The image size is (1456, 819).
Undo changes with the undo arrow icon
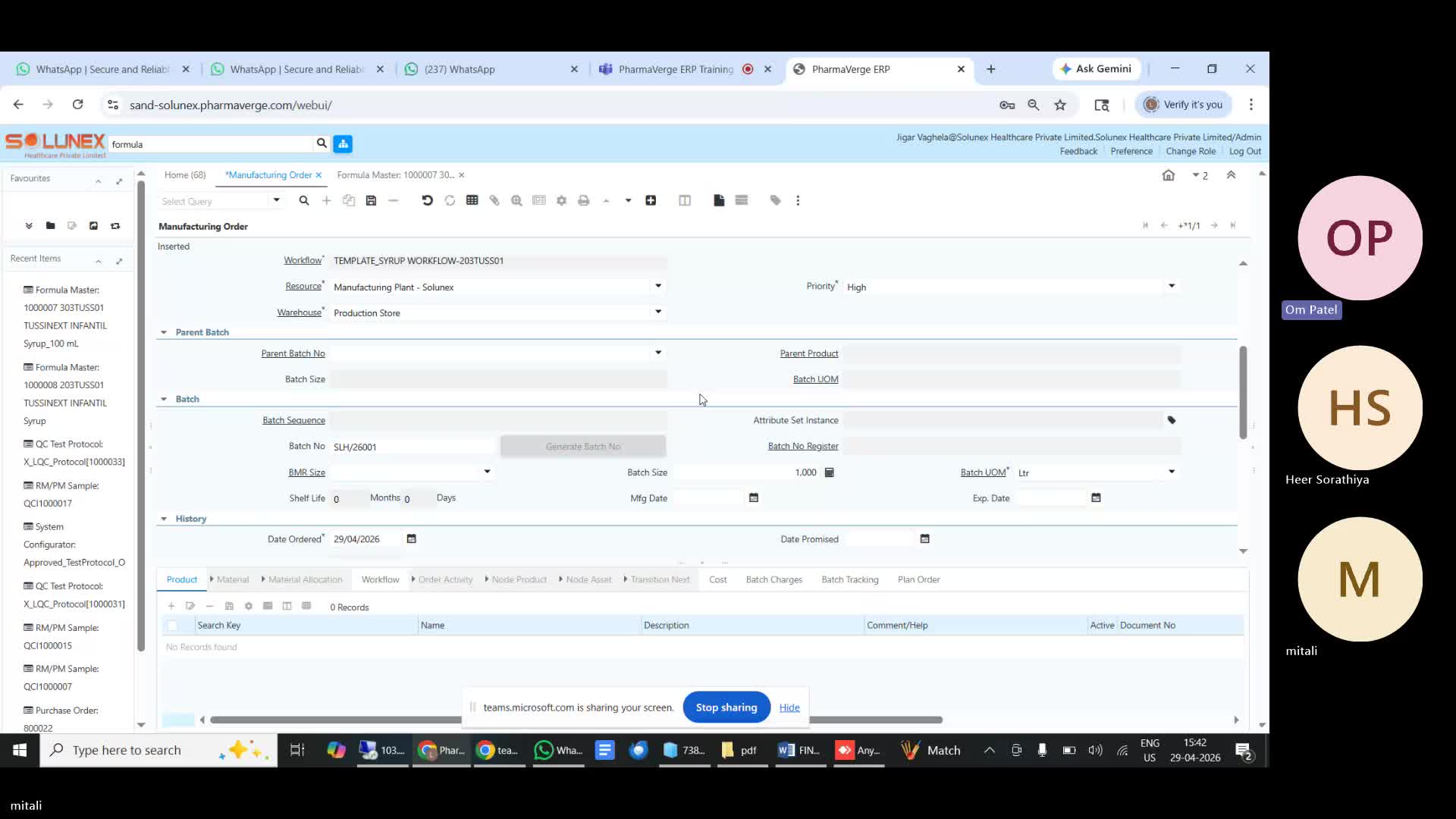click(427, 201)
